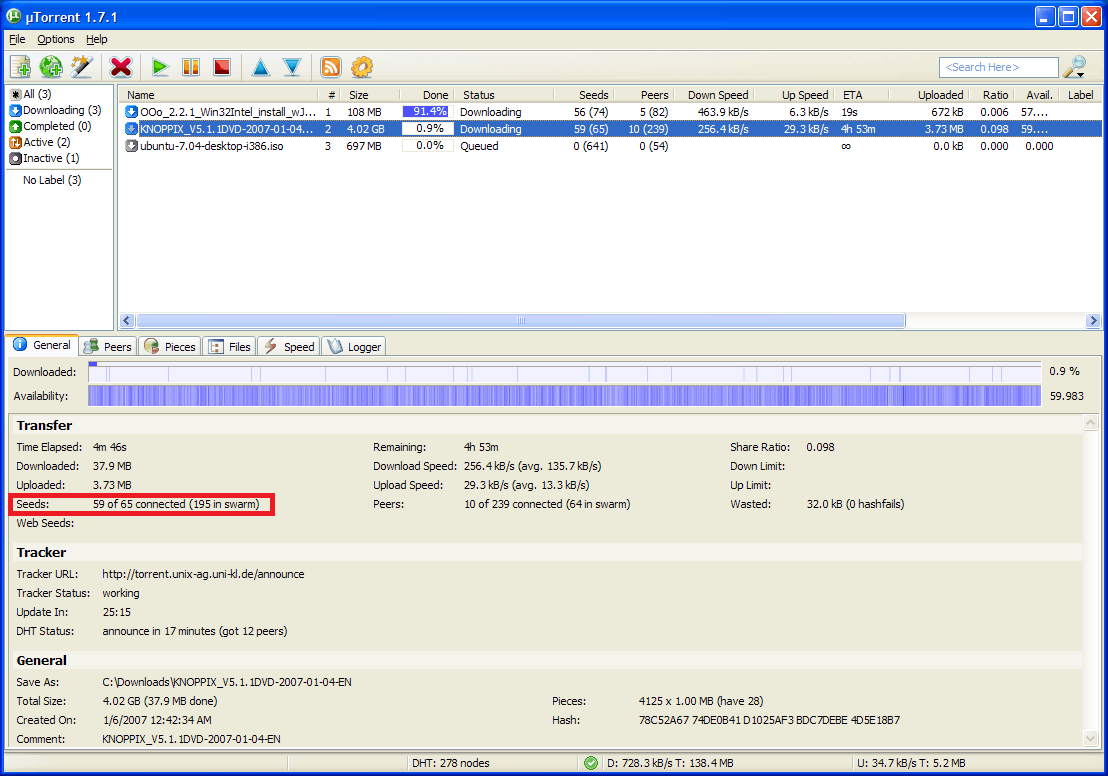
Task: Click in the Search Here field
Action: (x=998, y=67)
